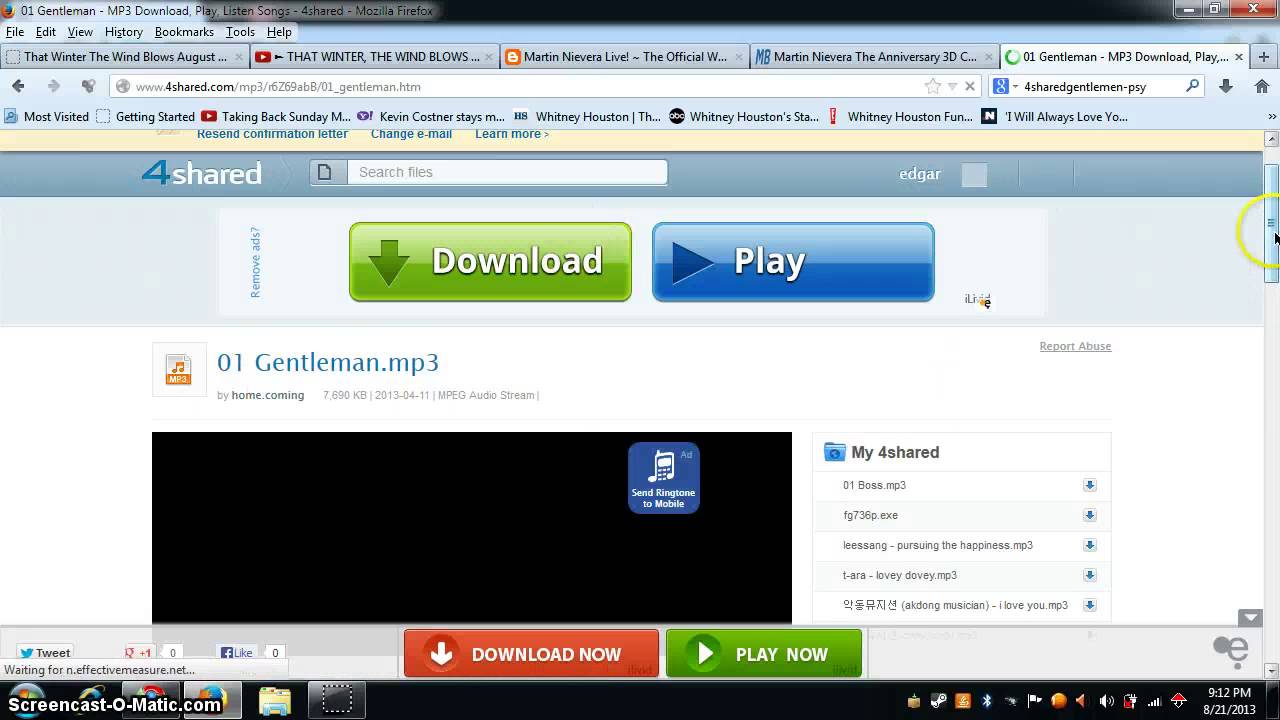The image size is (1280, 720).
Task: Click the Resend confirmation letter link
Action: click(272, 134)
